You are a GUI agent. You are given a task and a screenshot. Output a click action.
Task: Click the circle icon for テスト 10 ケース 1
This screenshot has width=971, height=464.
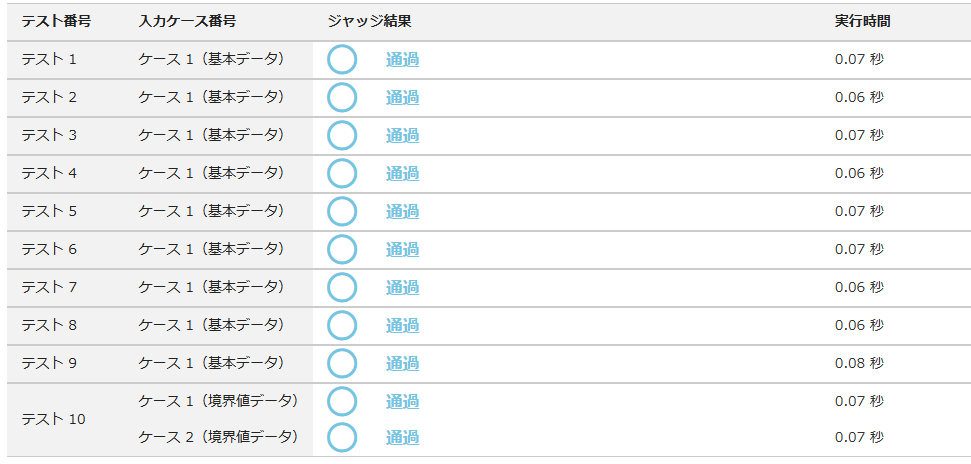(342, 402)
